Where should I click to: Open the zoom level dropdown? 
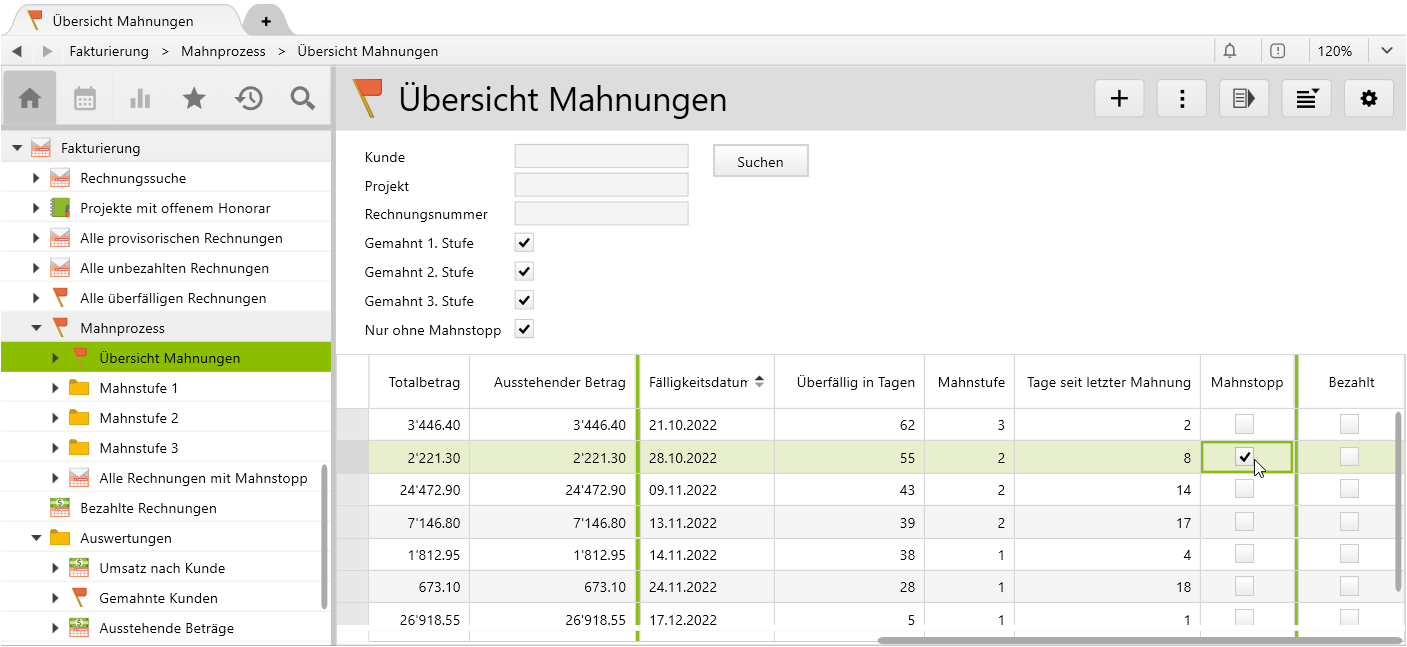1387,50
